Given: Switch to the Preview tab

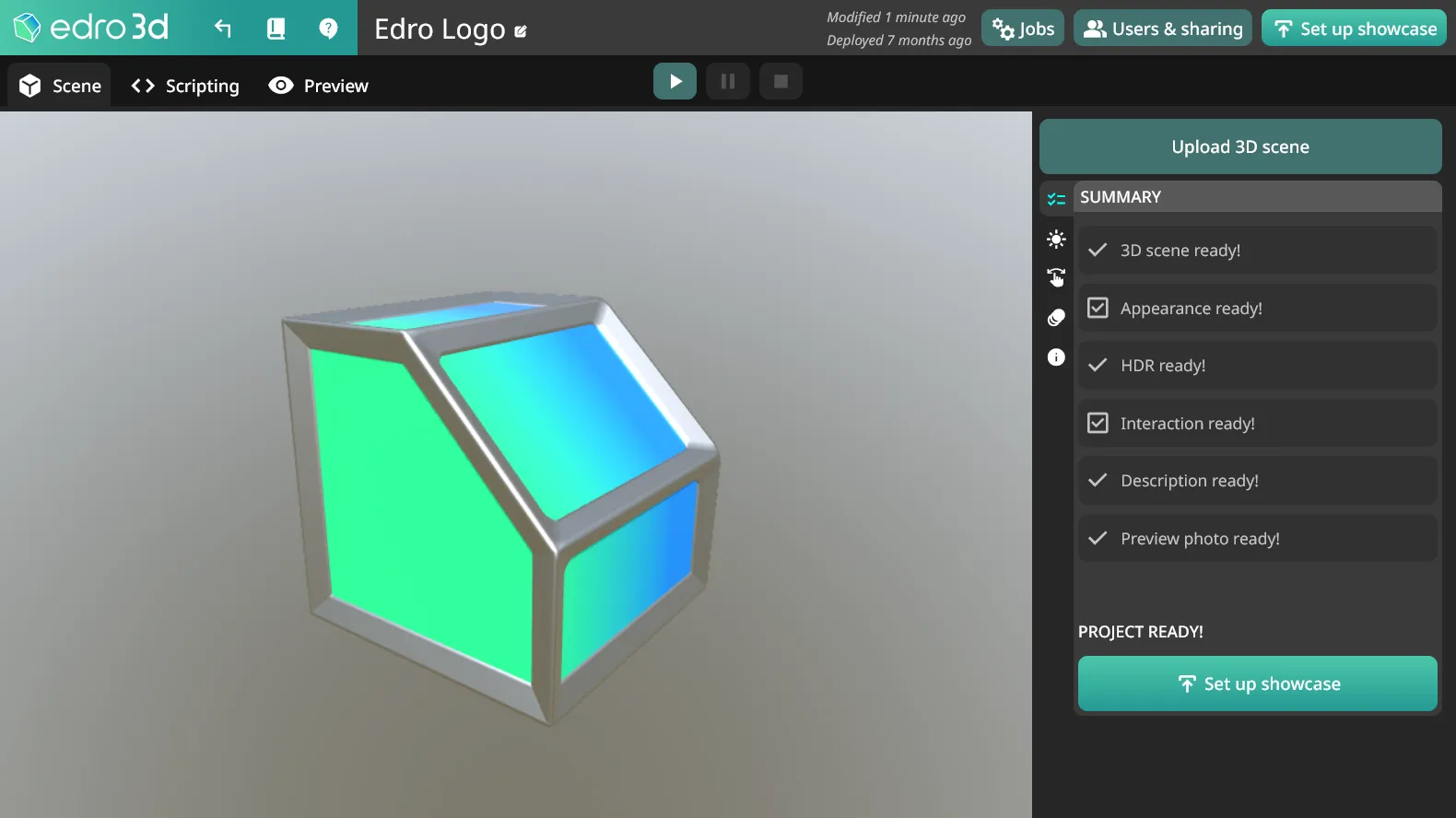Looking at the screenshot, I should 319,86.
